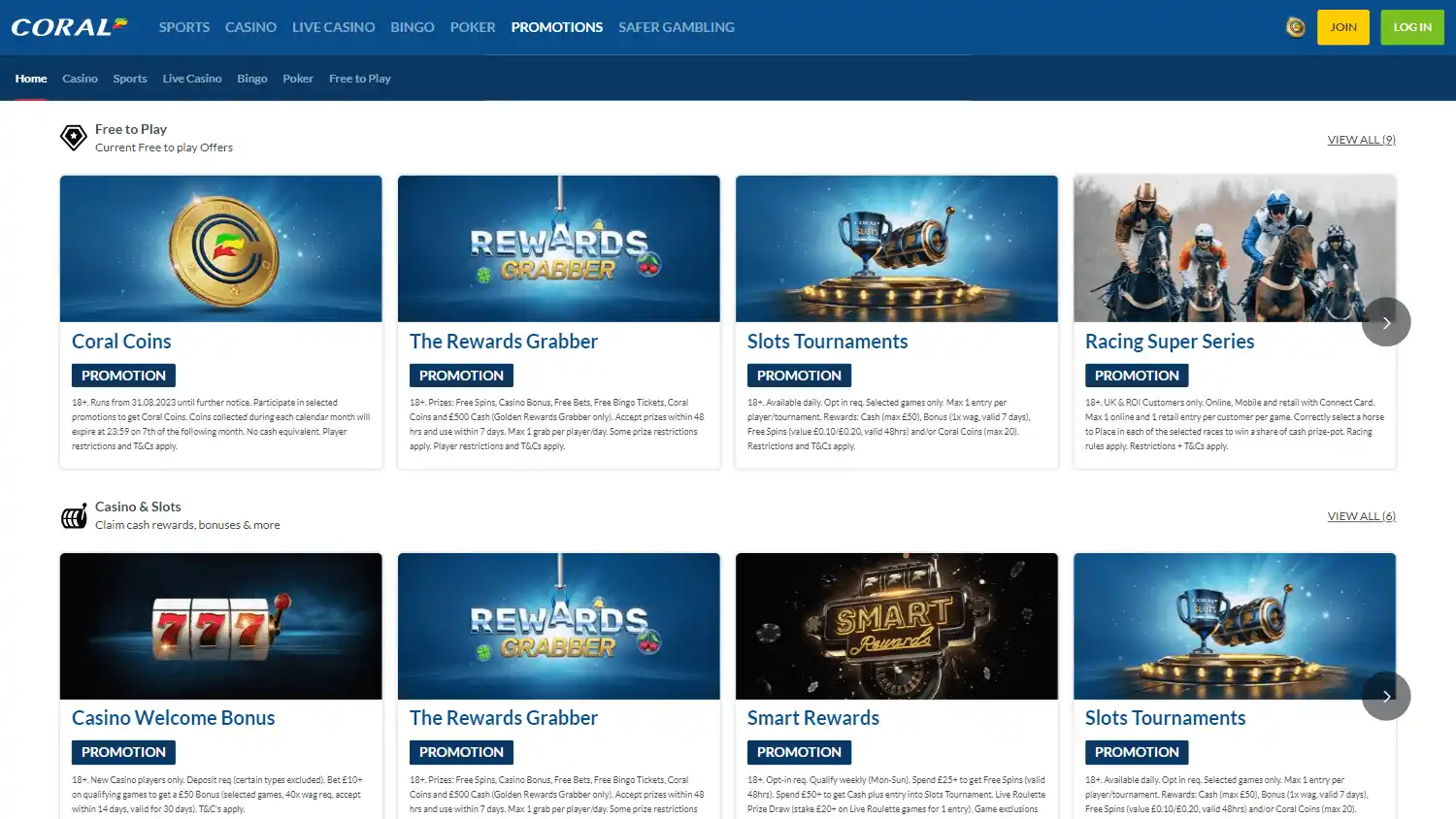Screen dimensions: 1456x819
Task: Click PROMOTION badge under Free to Play Slots Tournaments
Action: 799,376
